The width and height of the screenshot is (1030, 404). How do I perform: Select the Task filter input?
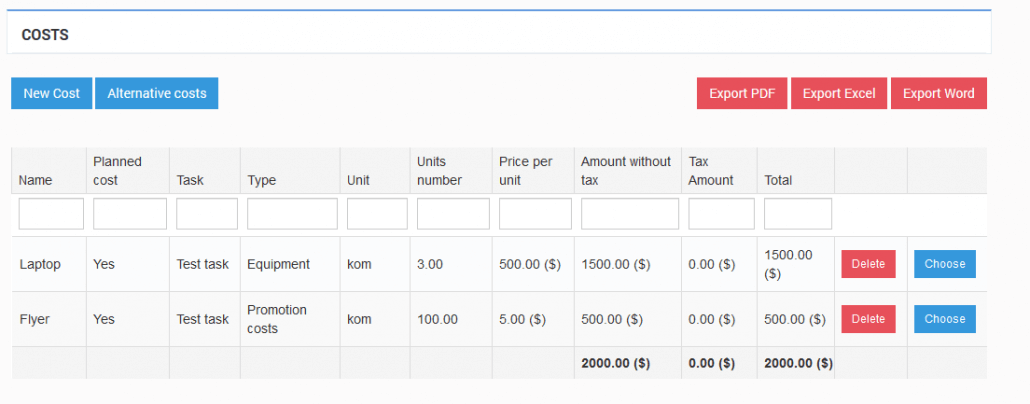(x=207, y=214)
